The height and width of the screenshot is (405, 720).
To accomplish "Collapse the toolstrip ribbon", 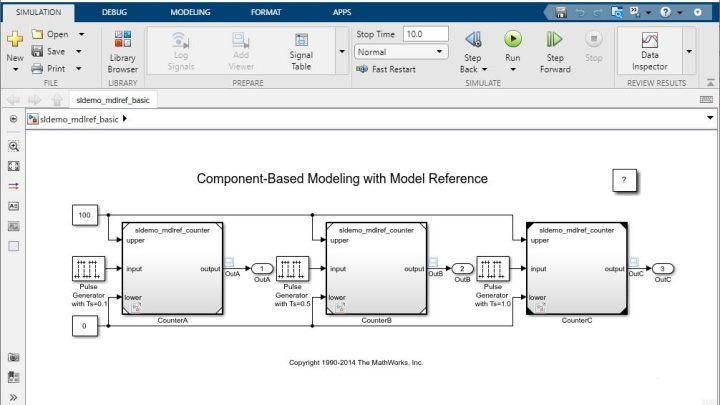I will [710, 83].
